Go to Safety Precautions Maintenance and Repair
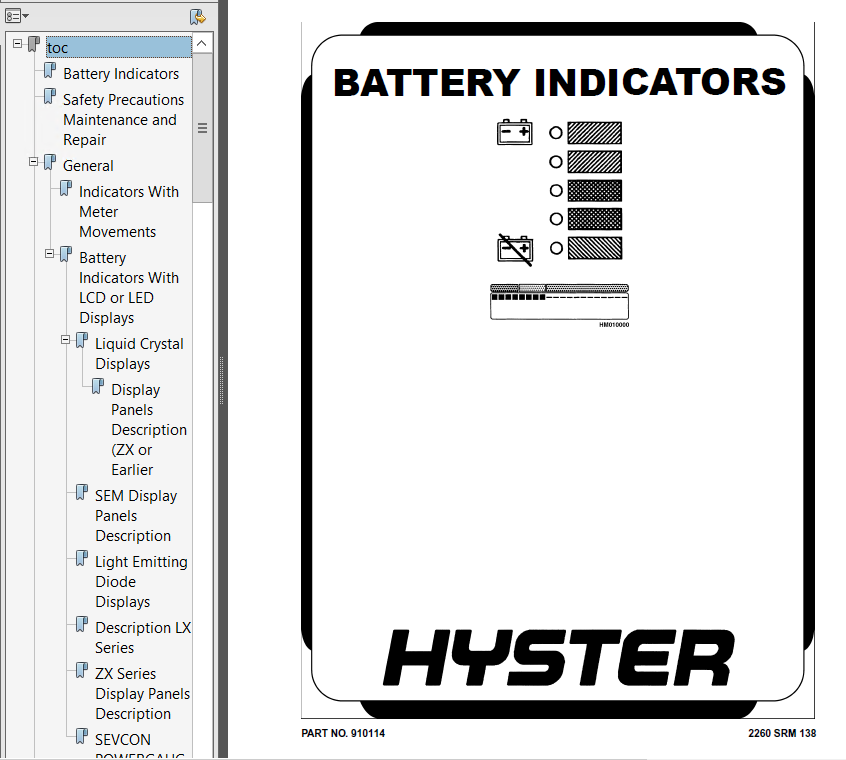846x760 pixels. [124, 120]
